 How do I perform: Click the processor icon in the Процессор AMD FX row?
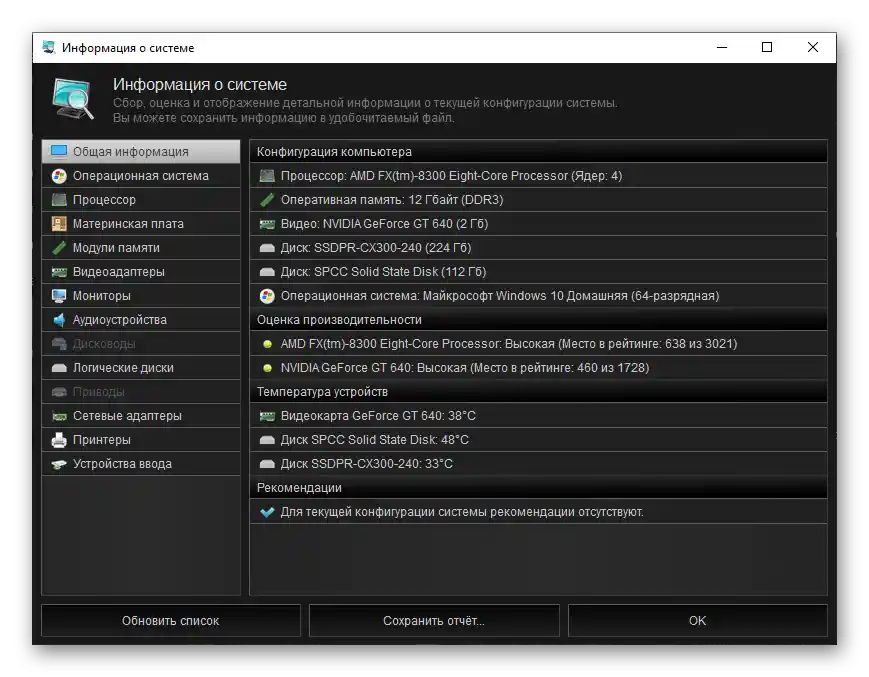pyautogui.click(x=267, y=176)
